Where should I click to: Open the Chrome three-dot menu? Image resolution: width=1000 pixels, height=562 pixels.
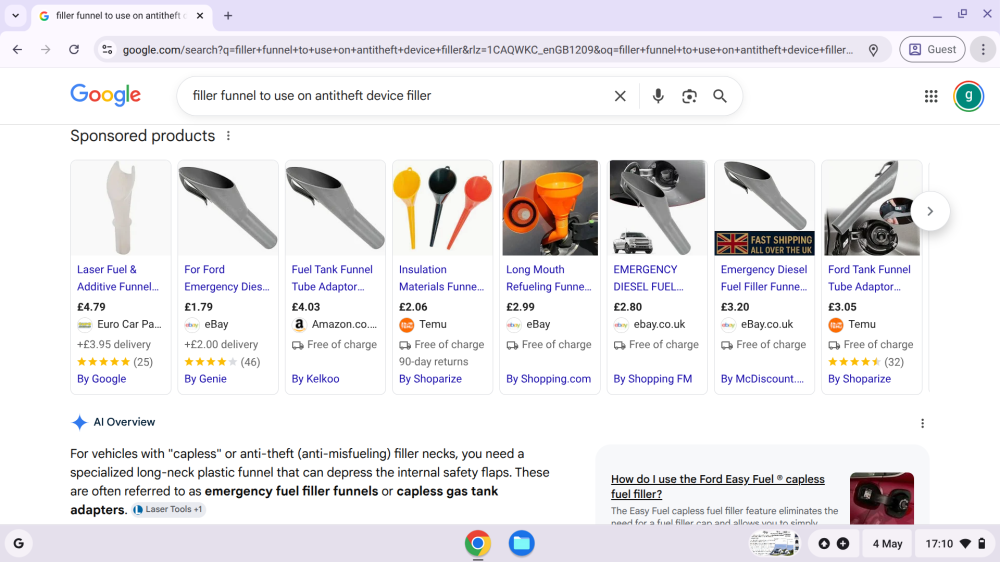(x=983, y=49)
